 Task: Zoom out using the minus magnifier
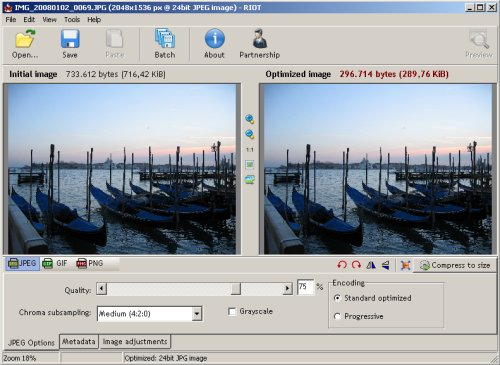[x=250, y=134]
